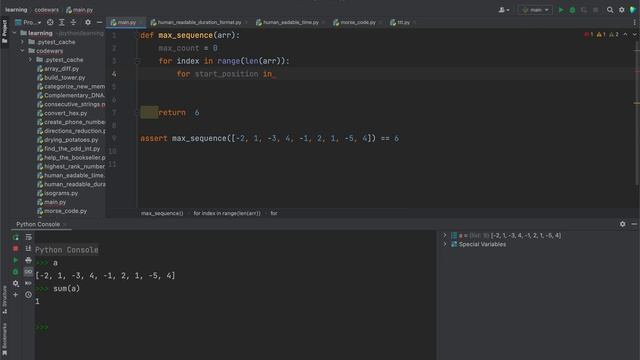Open console history clock icon
Image resolution: width=640 pixels, height=360 pixels.
coord(28,295)
